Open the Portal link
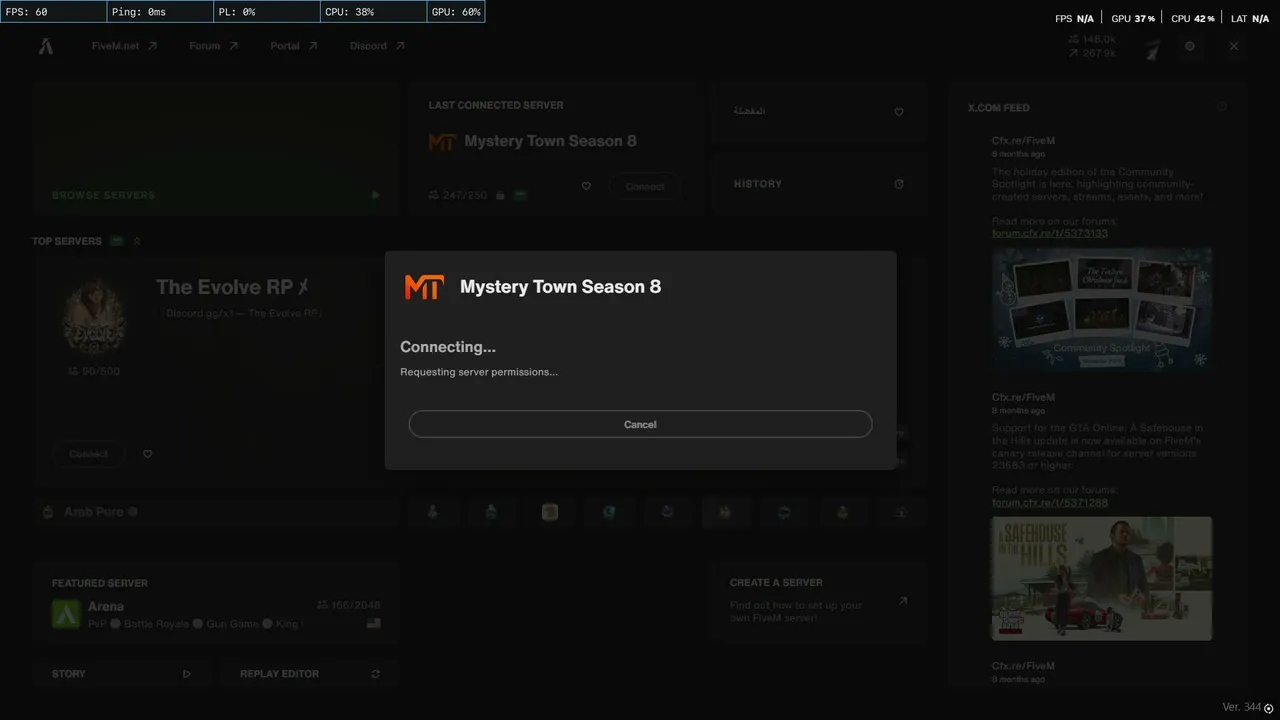This screenshot has height=720, width=1280. [x=294, y=46]
